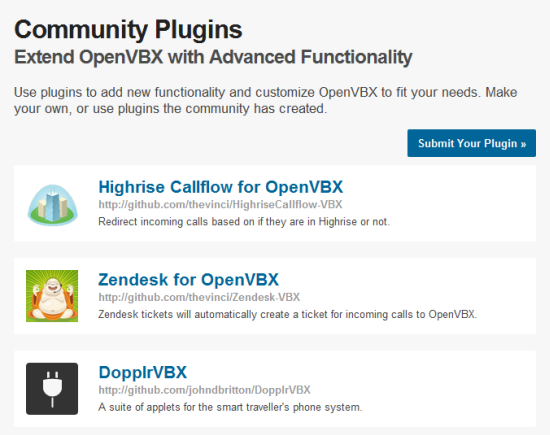The height and width of the screenshot is (435, 550).
Task: Follow the johndbritton/DopplrVBX GitHub URL
Action: click(x=204, y=390)
